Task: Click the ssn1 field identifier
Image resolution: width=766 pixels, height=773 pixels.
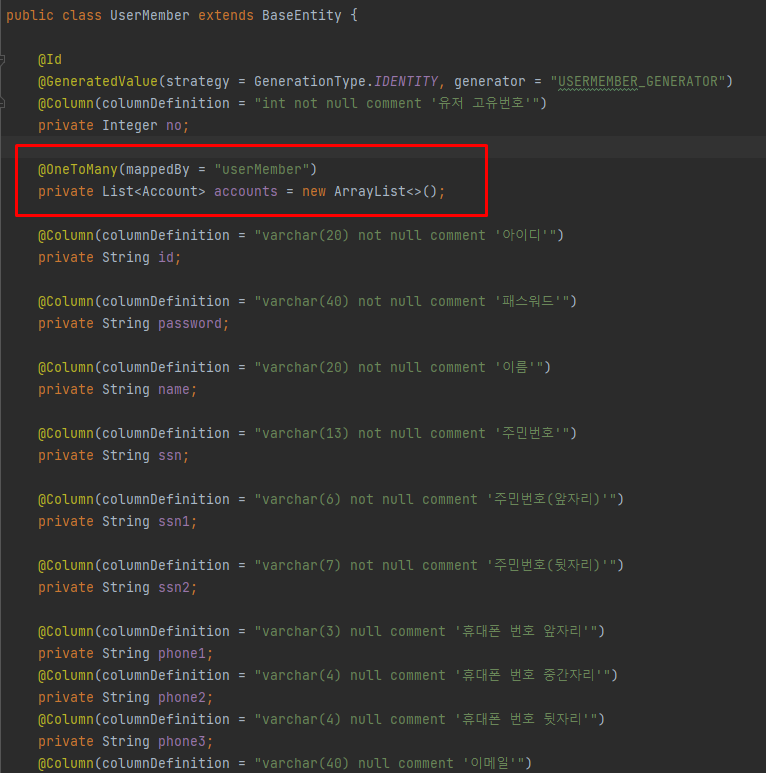Action: (174, 522)
